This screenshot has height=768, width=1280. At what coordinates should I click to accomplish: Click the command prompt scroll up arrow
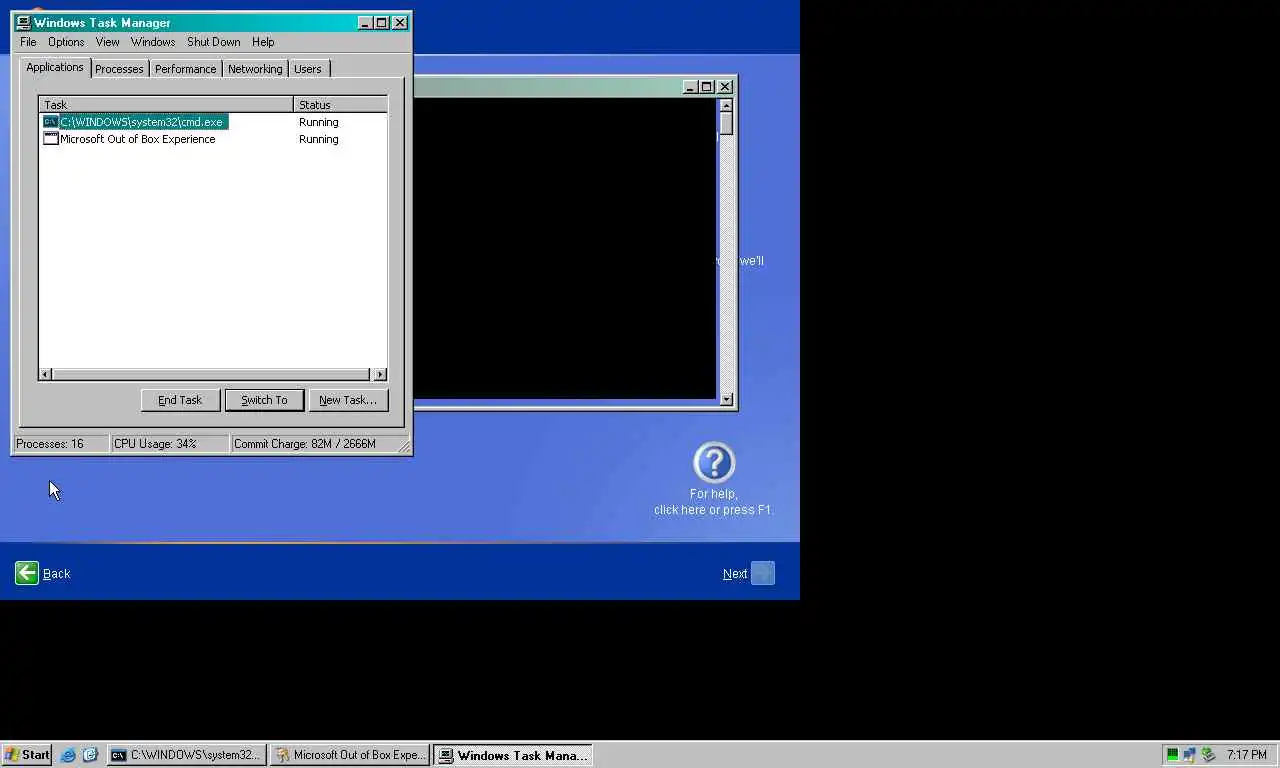point(726,105)
